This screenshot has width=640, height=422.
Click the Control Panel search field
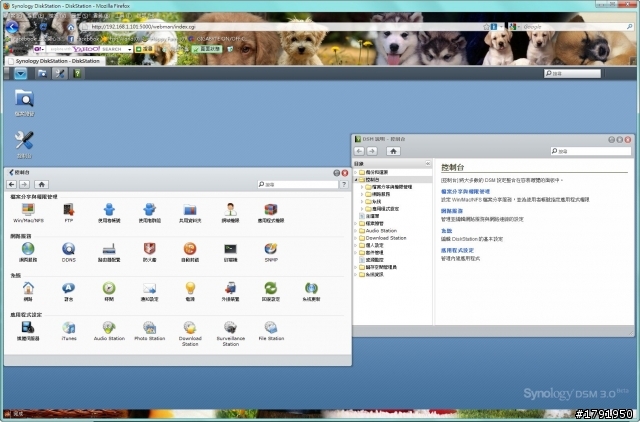298,184
